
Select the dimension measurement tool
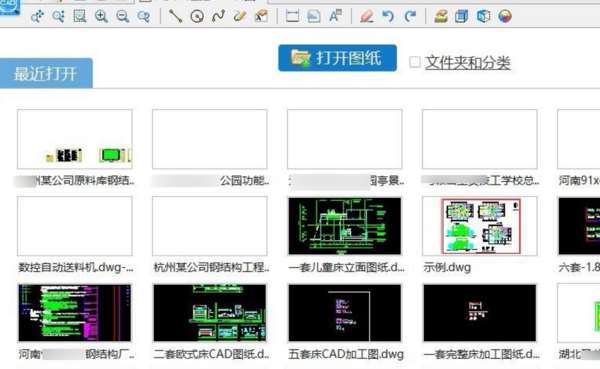[x=292, y=16]
